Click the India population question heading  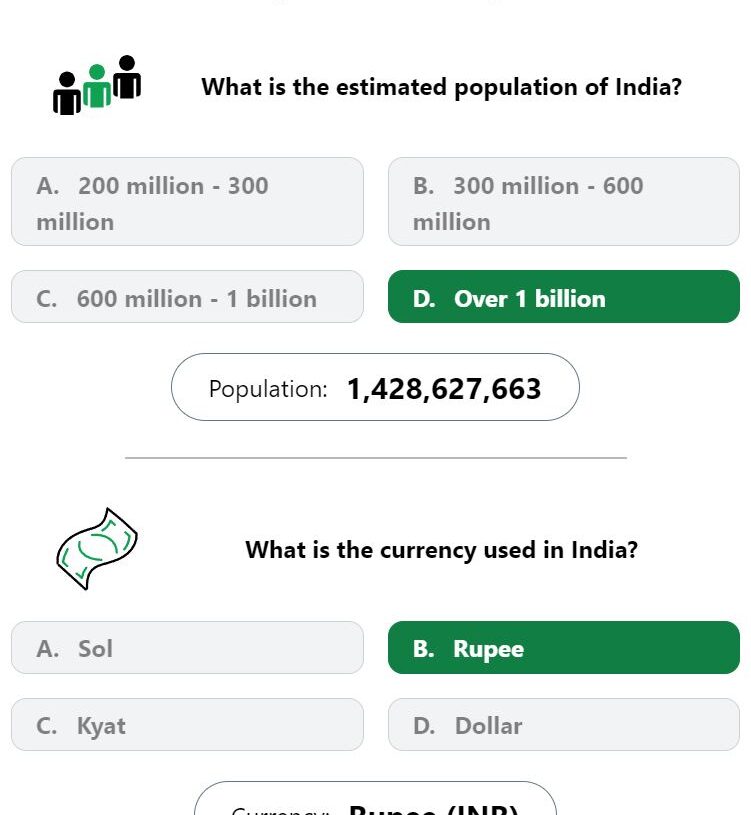click(x=441, y=87)
